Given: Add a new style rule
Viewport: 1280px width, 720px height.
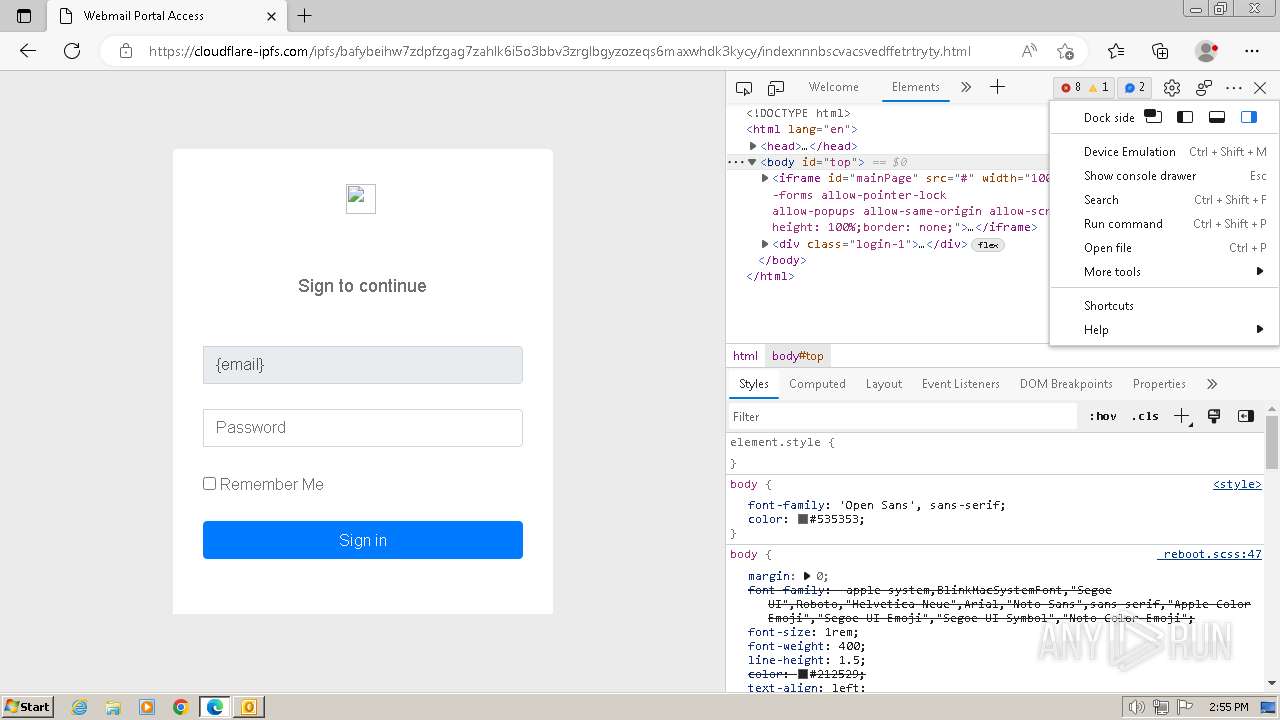Looking at the screenshot, I should (1182, 417).
